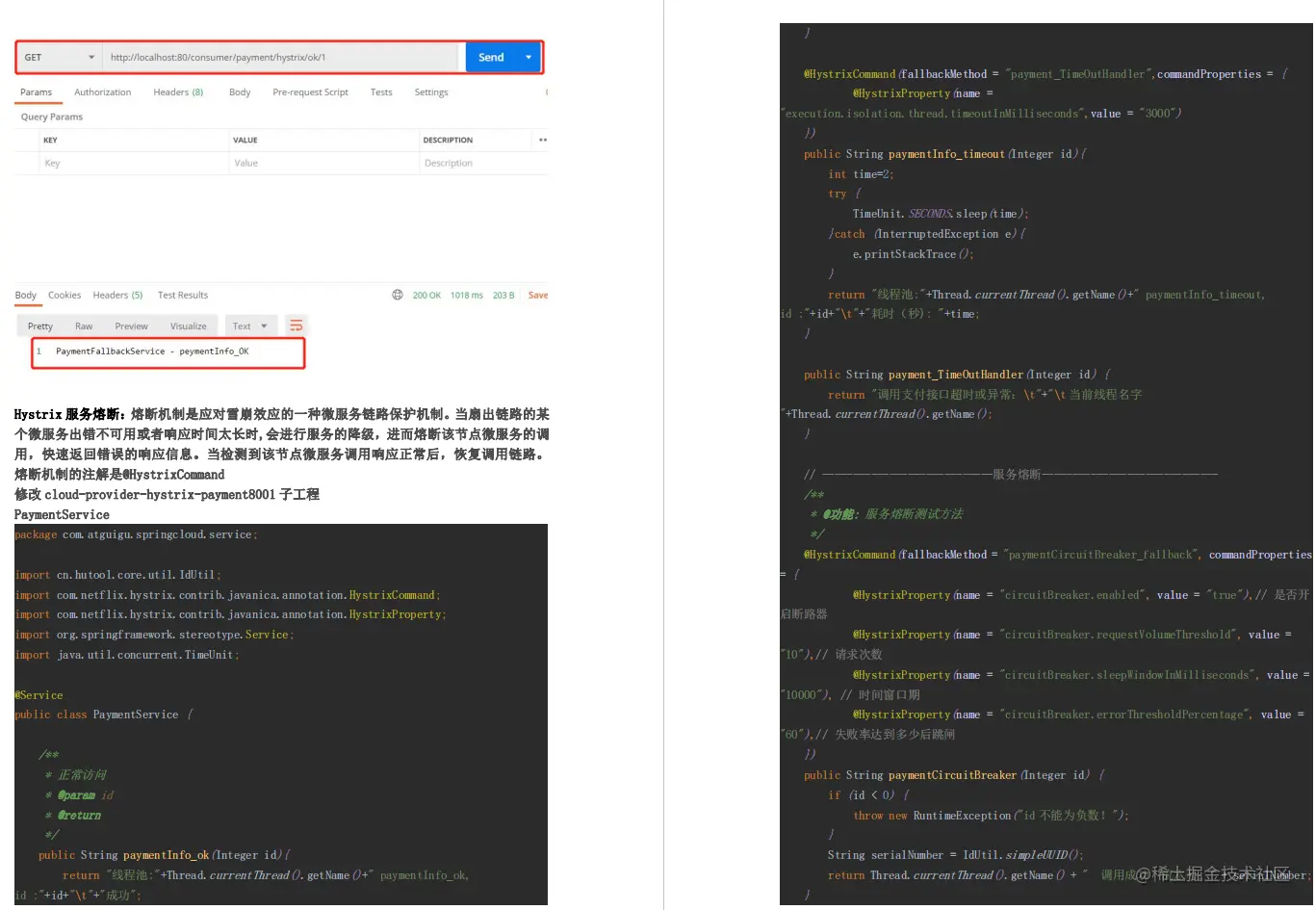This screenshot has width=1316, height=910.
Task: Open the Send button dropdown arrow
Action: coord(528,57)
